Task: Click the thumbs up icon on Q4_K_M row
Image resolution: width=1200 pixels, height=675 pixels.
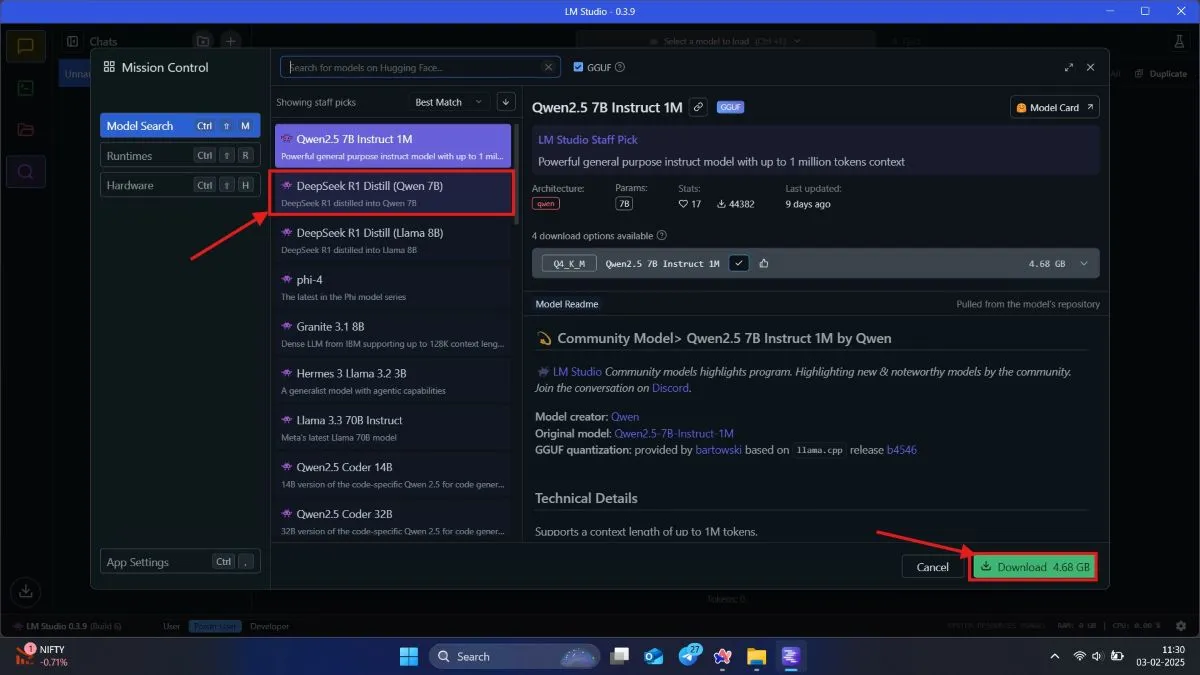Action: point(764,263)
